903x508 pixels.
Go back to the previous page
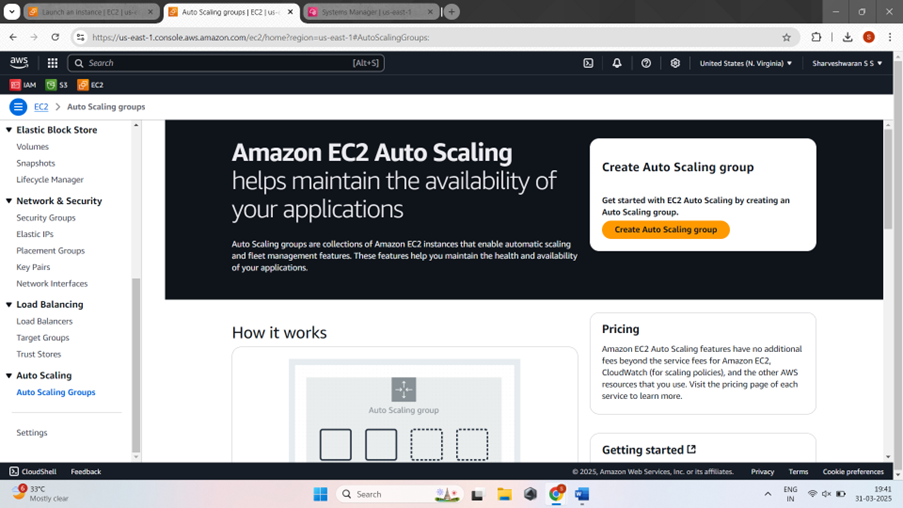pos(13,37)
